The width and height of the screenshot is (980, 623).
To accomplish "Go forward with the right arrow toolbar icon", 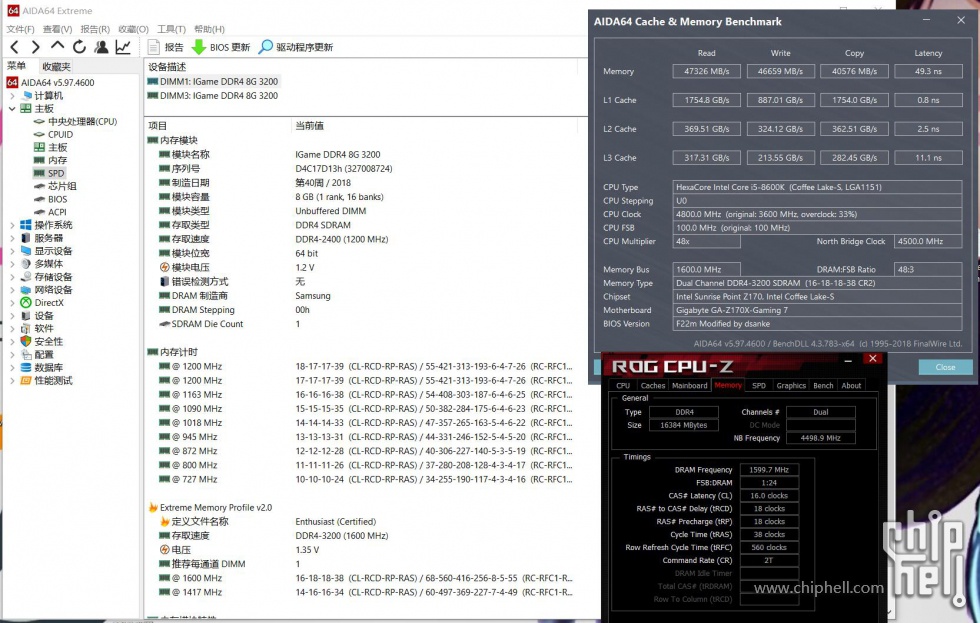I will [x=36, y=47].
